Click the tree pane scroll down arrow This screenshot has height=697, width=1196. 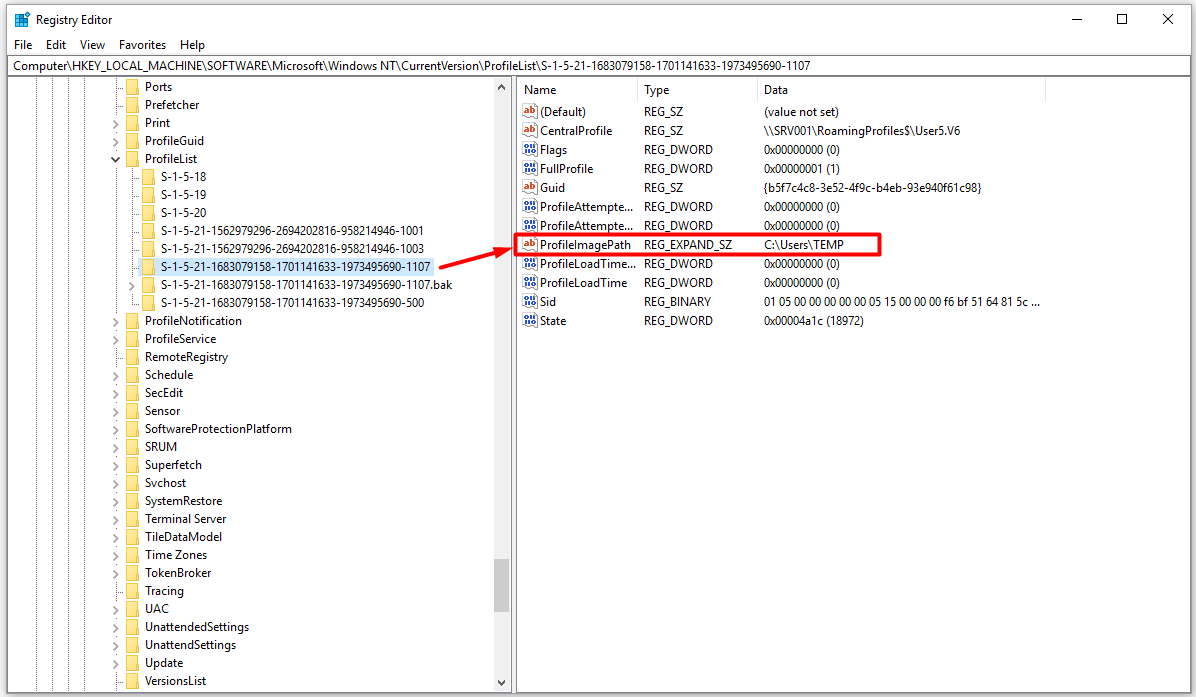[x=501, y=683]
